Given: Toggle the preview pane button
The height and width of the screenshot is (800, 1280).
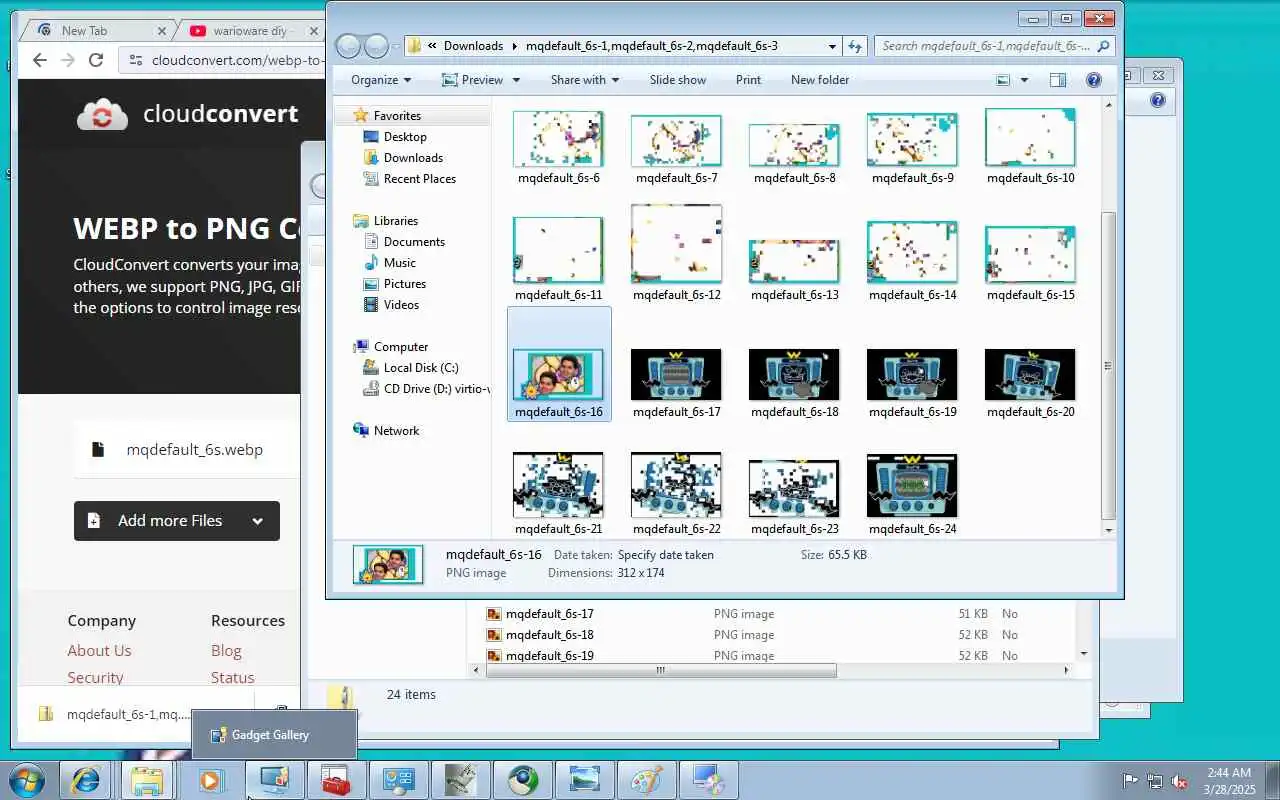Looking at the screenshot, I should (1058, 80).
